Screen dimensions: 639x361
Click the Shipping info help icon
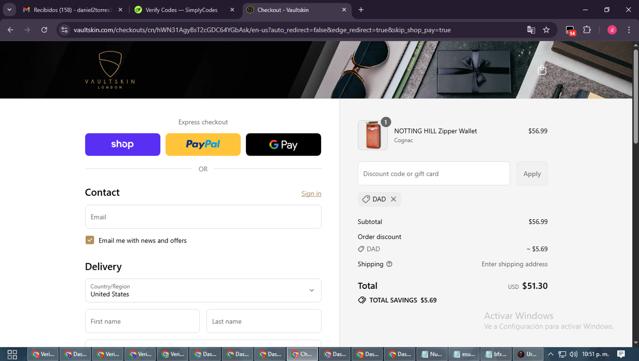point(389,264)
